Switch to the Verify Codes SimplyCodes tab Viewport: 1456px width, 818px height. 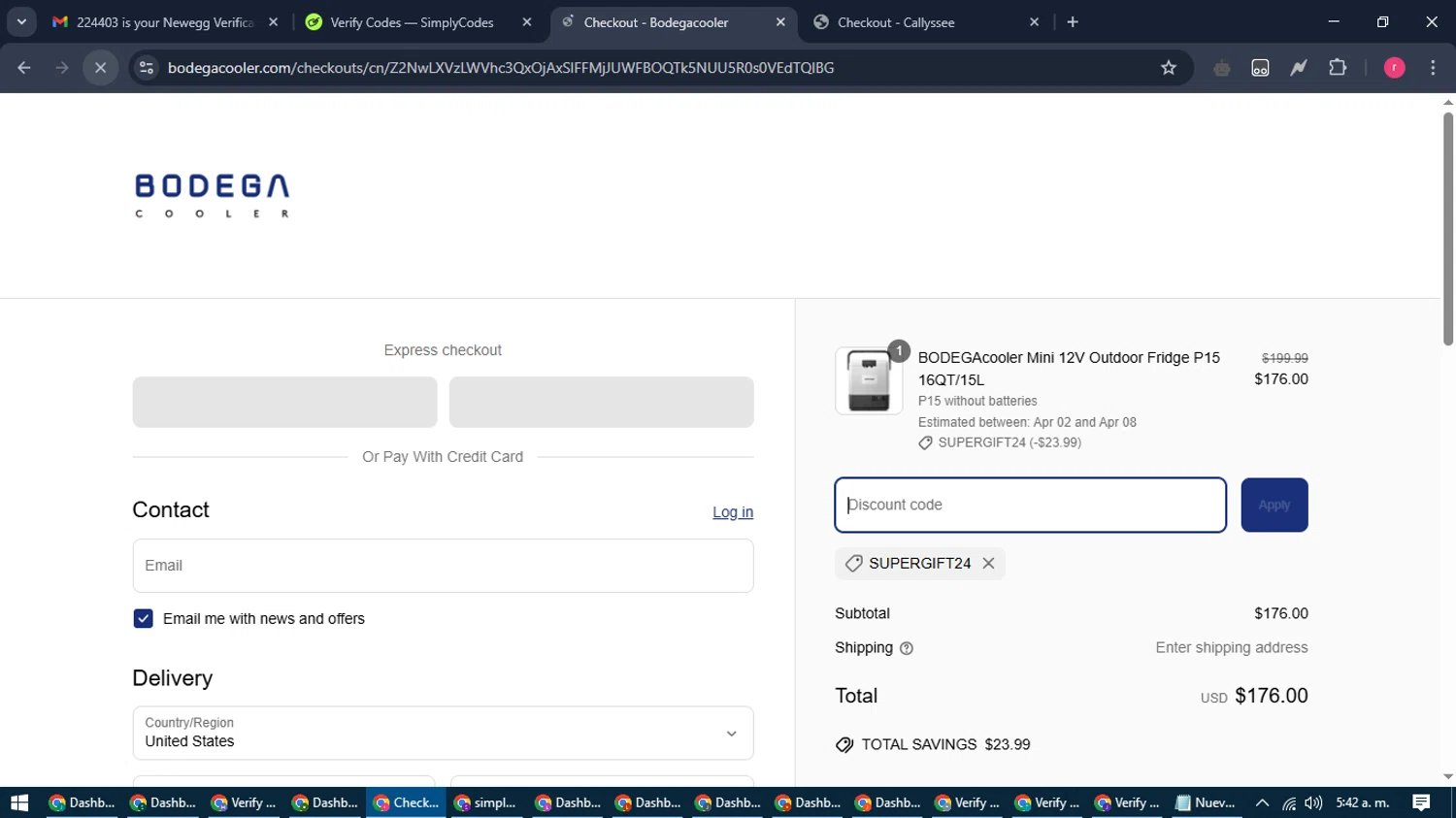(x=412, y=21)
